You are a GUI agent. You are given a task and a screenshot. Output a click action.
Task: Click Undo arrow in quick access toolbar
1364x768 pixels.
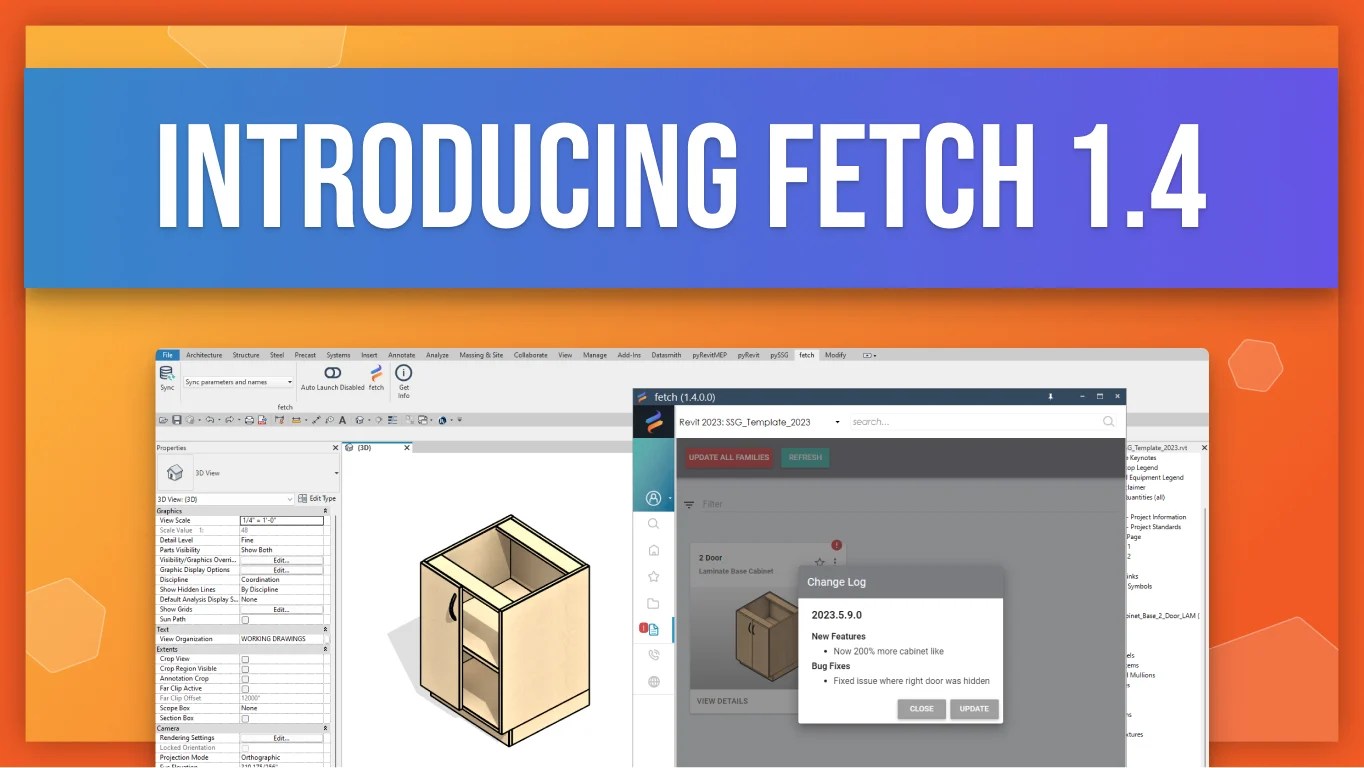(x=210, y=420)
